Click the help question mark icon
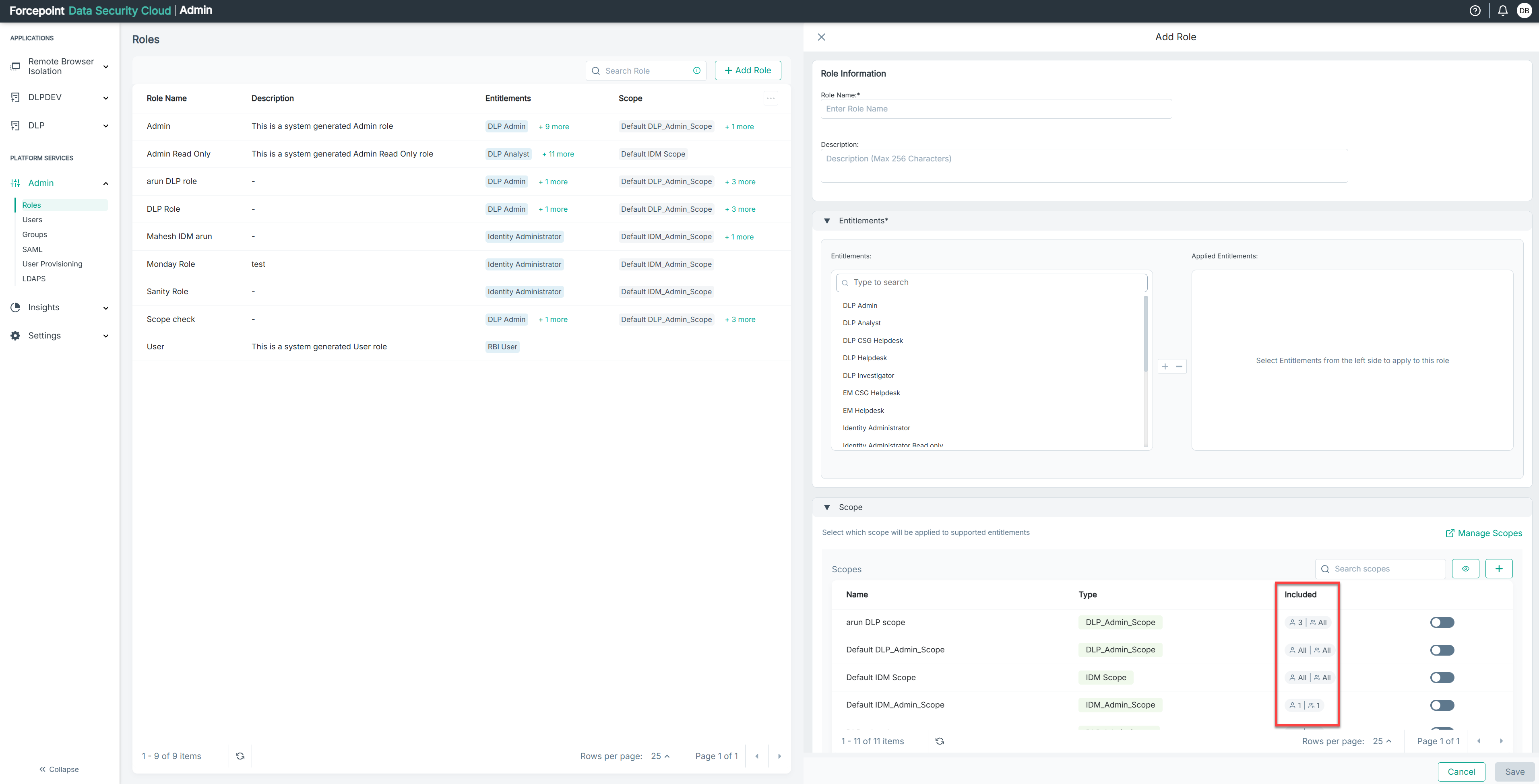This screenshot has width=1539, height=784. 1475,11
